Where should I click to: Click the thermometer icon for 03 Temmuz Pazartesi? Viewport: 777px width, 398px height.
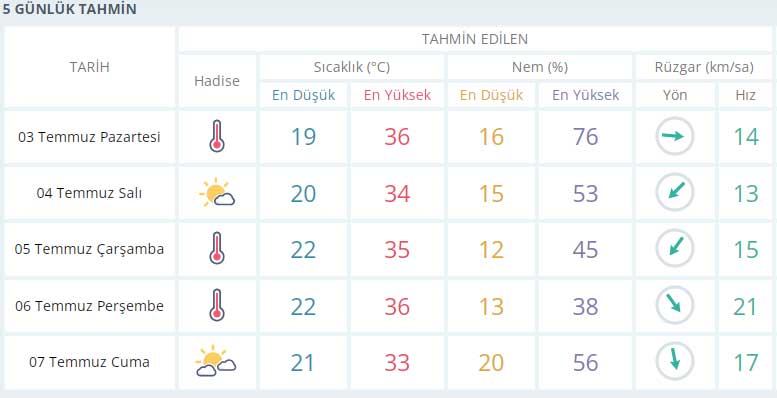pyautogui.click(x=217, y=137)
